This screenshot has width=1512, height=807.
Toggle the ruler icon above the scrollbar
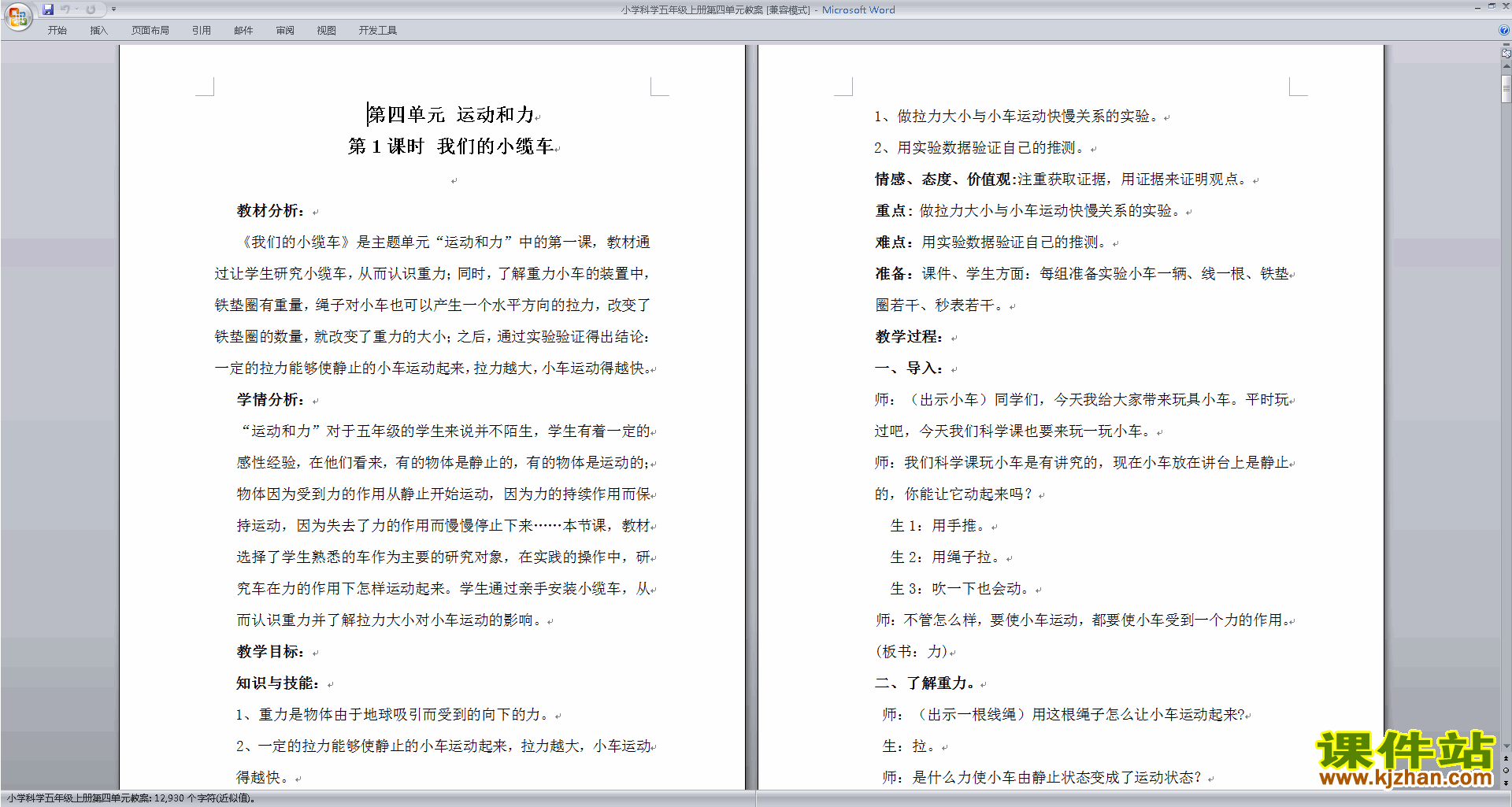point(1506,54)
